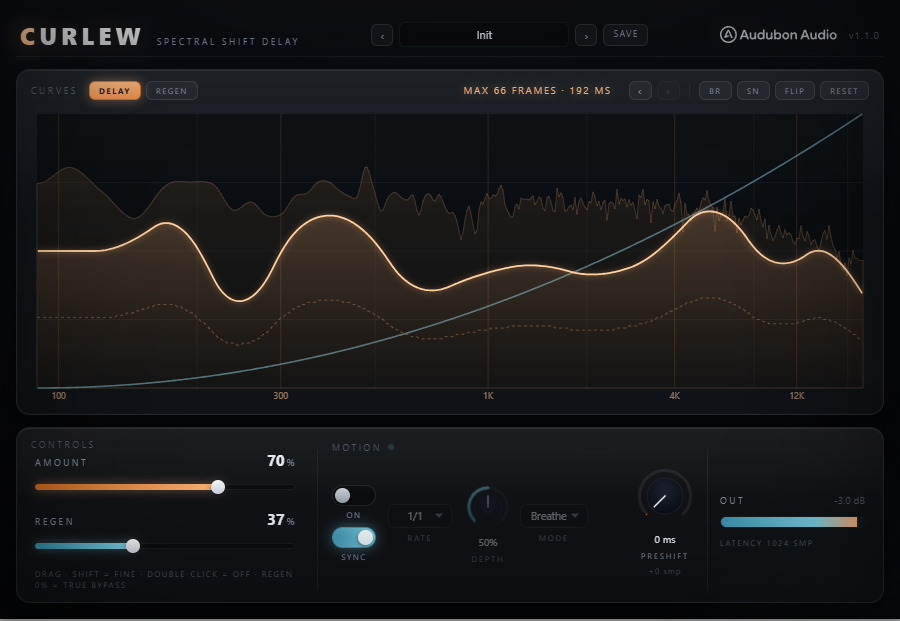This screenshot has width=900, height=621.
Task: Click the 50% depth value
Action: coord(488,542)
